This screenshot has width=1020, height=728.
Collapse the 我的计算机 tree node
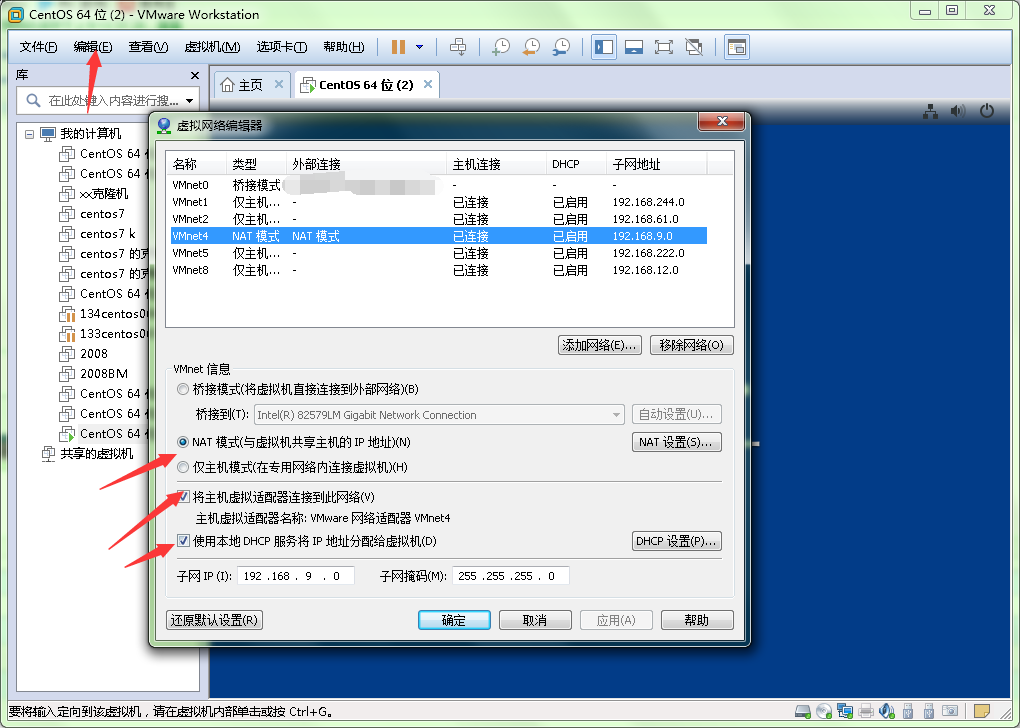tap(29, 134)
